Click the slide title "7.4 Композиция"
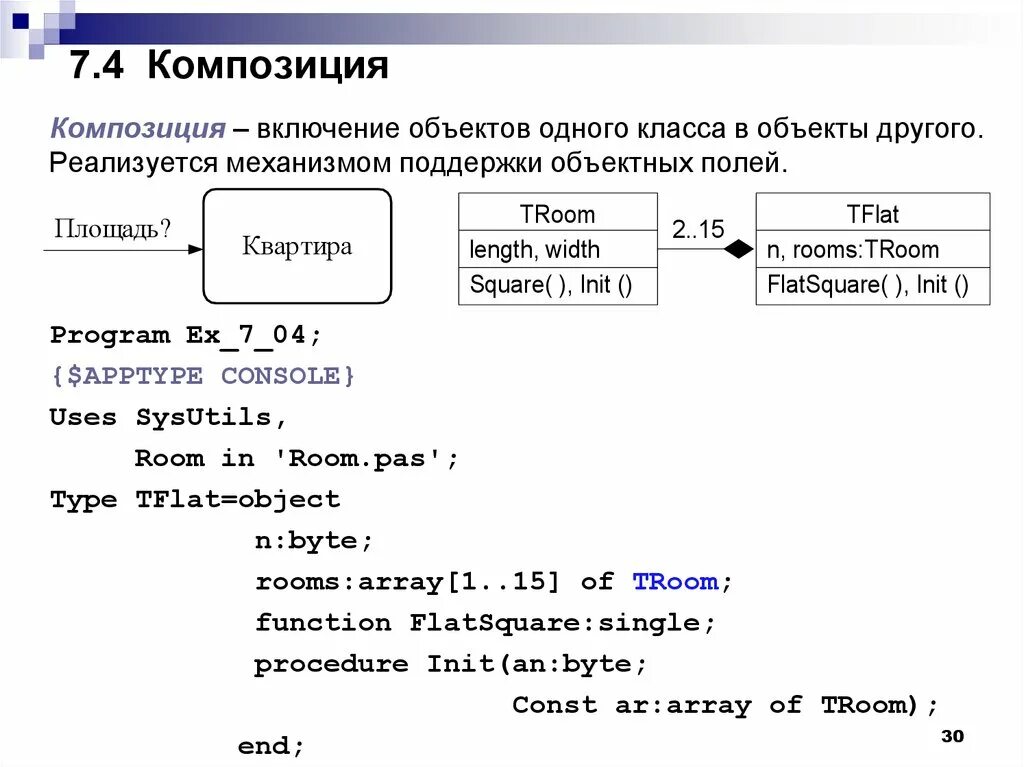Screen dimensions: 1024x767 pyautogui.click(x=229, y=65)
